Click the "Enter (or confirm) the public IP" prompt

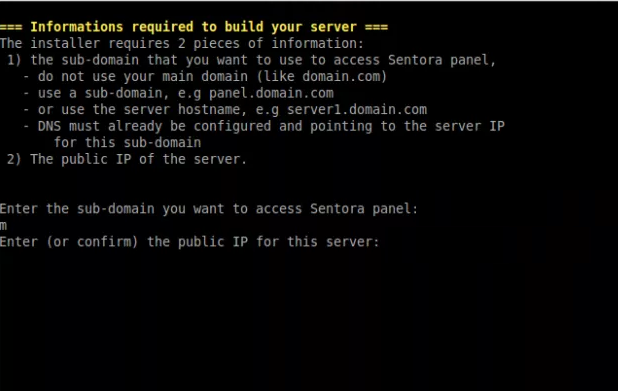190,242
